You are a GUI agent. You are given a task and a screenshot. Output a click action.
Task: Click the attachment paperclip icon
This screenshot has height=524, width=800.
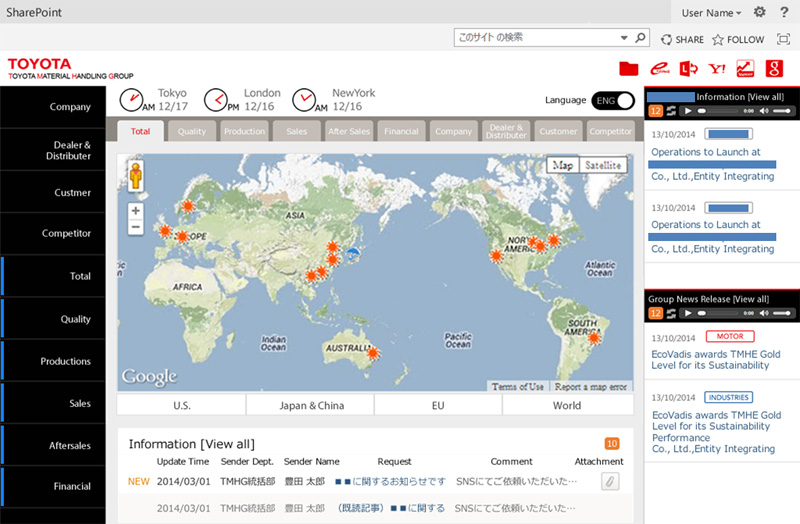[x=609, y=481]
